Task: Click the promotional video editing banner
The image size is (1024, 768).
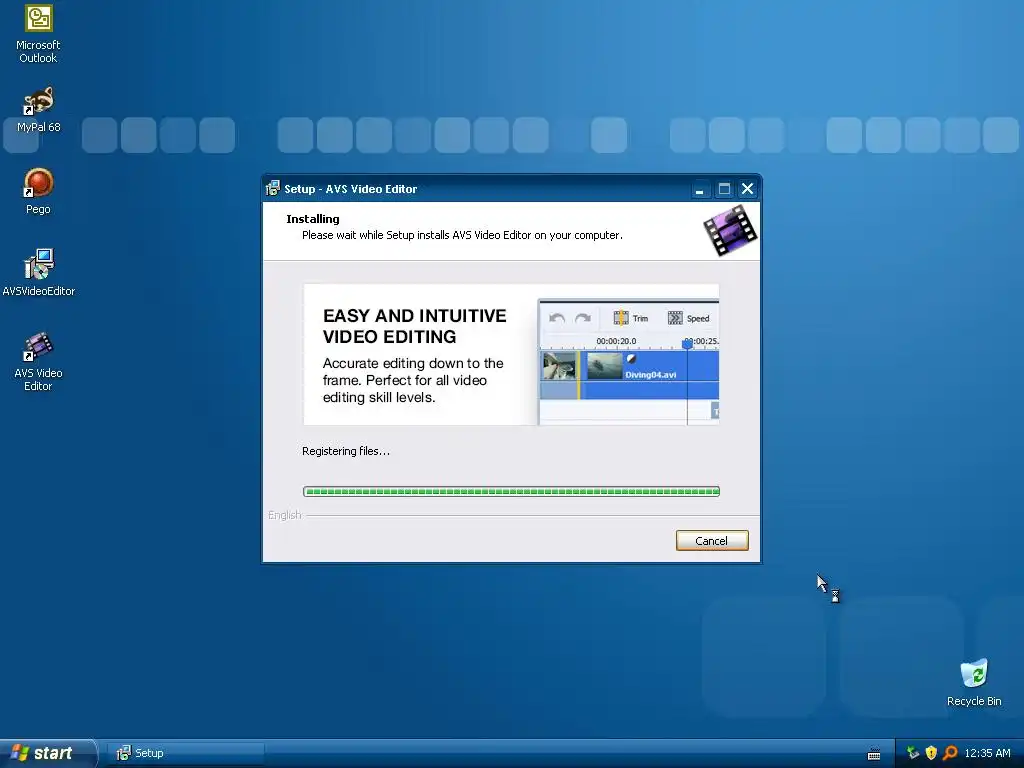Action: point(511,355)
